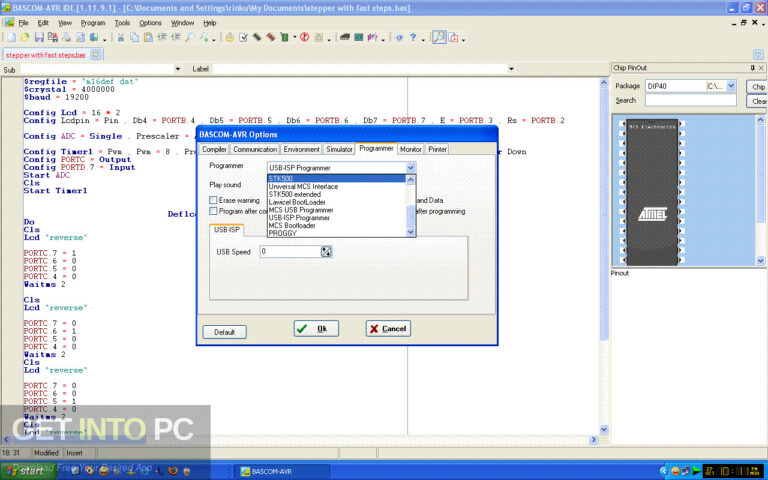Select Universal MCS Interface option
Viewport: 768px width, 480px height.
pos(336,187)
